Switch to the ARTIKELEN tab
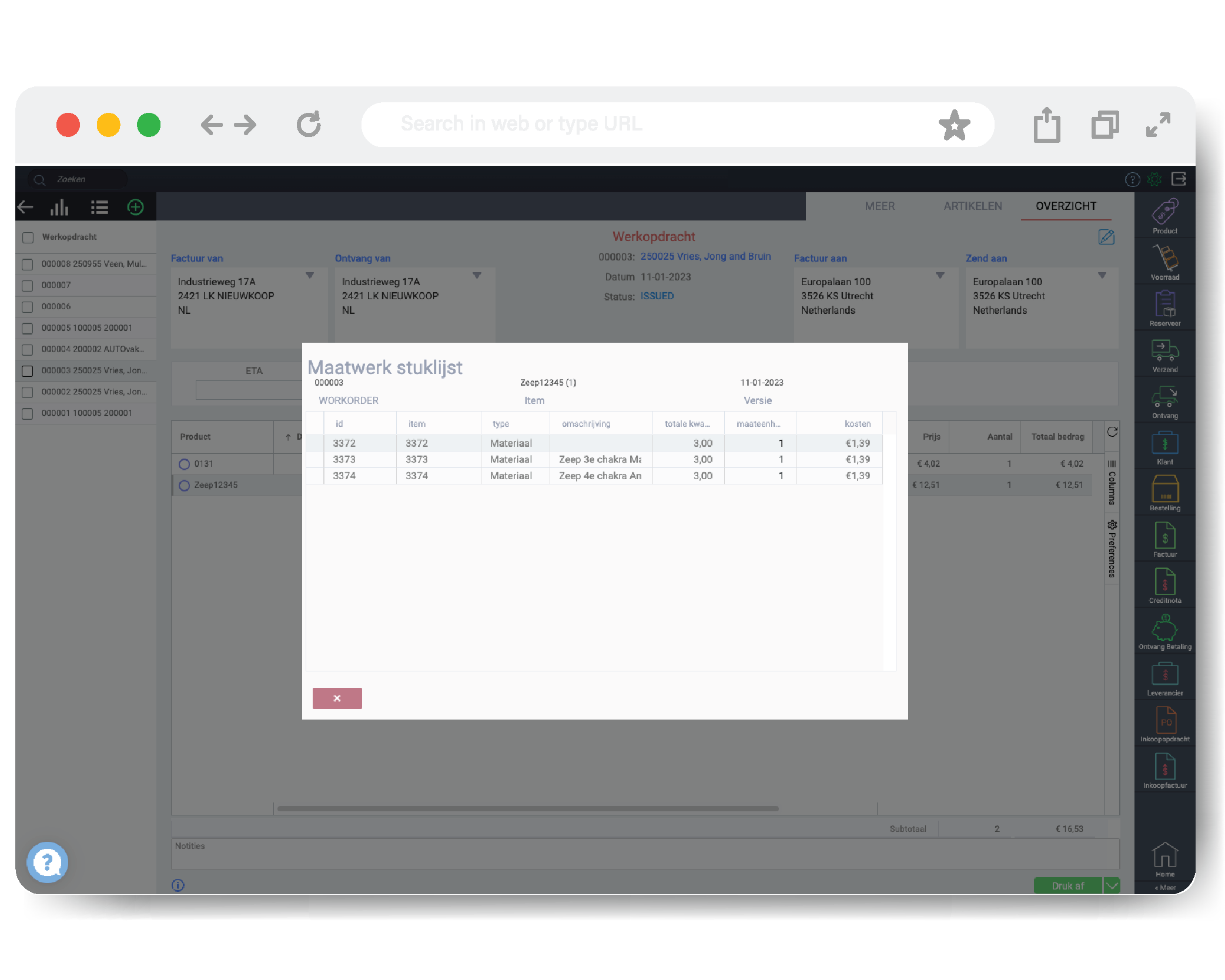The width and height of the screenshot is (1225, 980). pyautogui.click(x=972, y=206)
